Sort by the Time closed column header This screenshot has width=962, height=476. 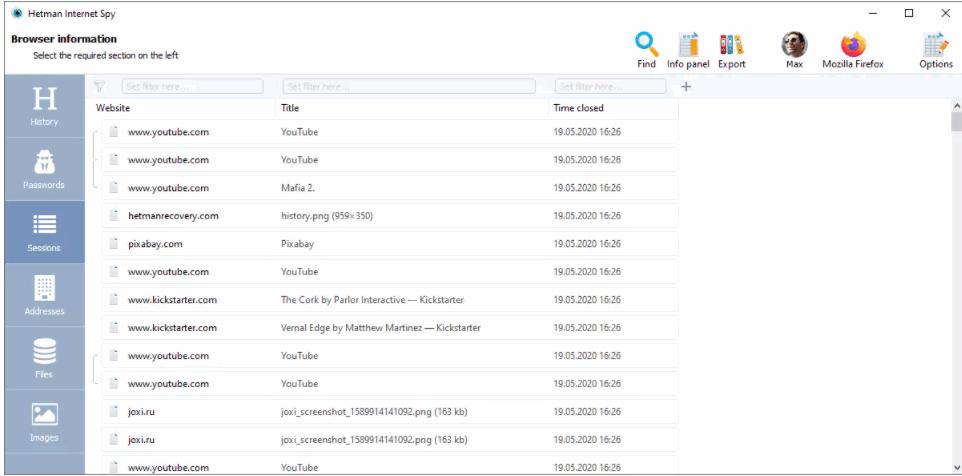(x=578, y=108)
